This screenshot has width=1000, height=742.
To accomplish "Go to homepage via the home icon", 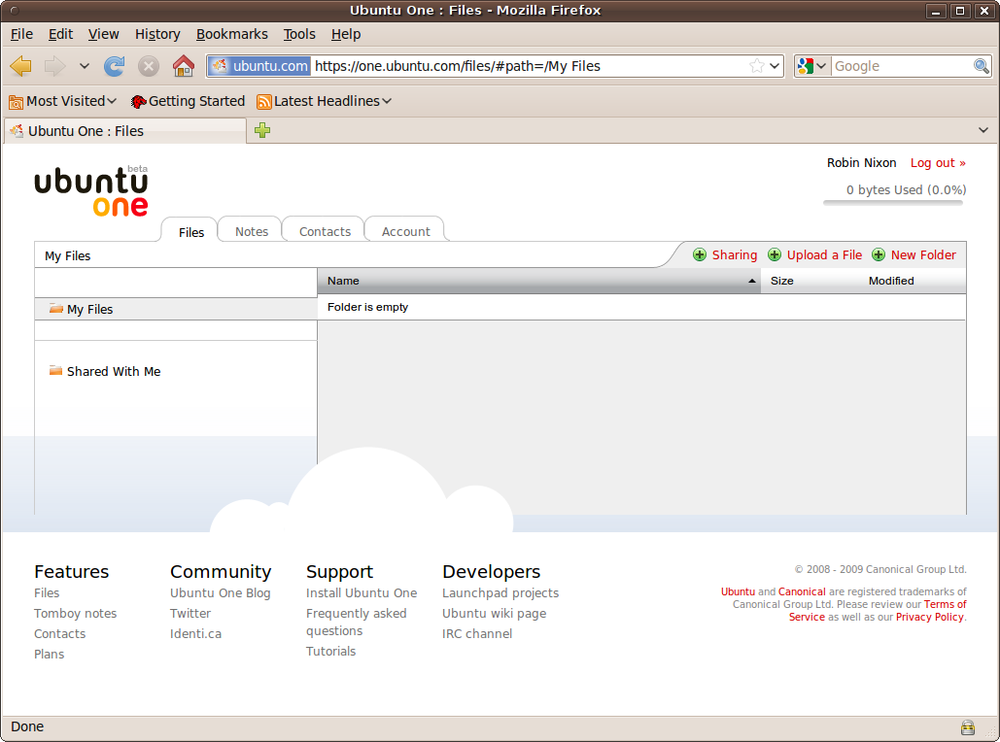I will pyautogui.click(x=183, y=66).
